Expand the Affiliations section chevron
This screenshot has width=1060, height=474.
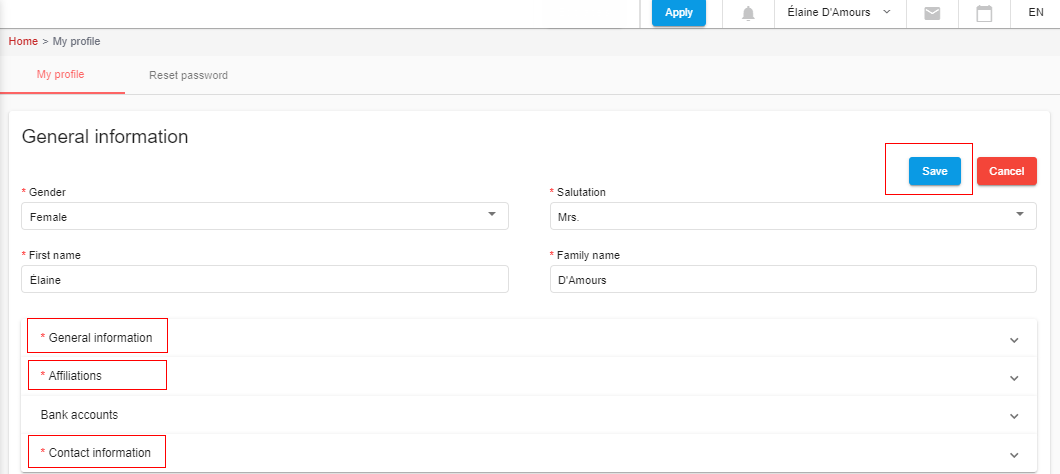[x=1014, y=378]
